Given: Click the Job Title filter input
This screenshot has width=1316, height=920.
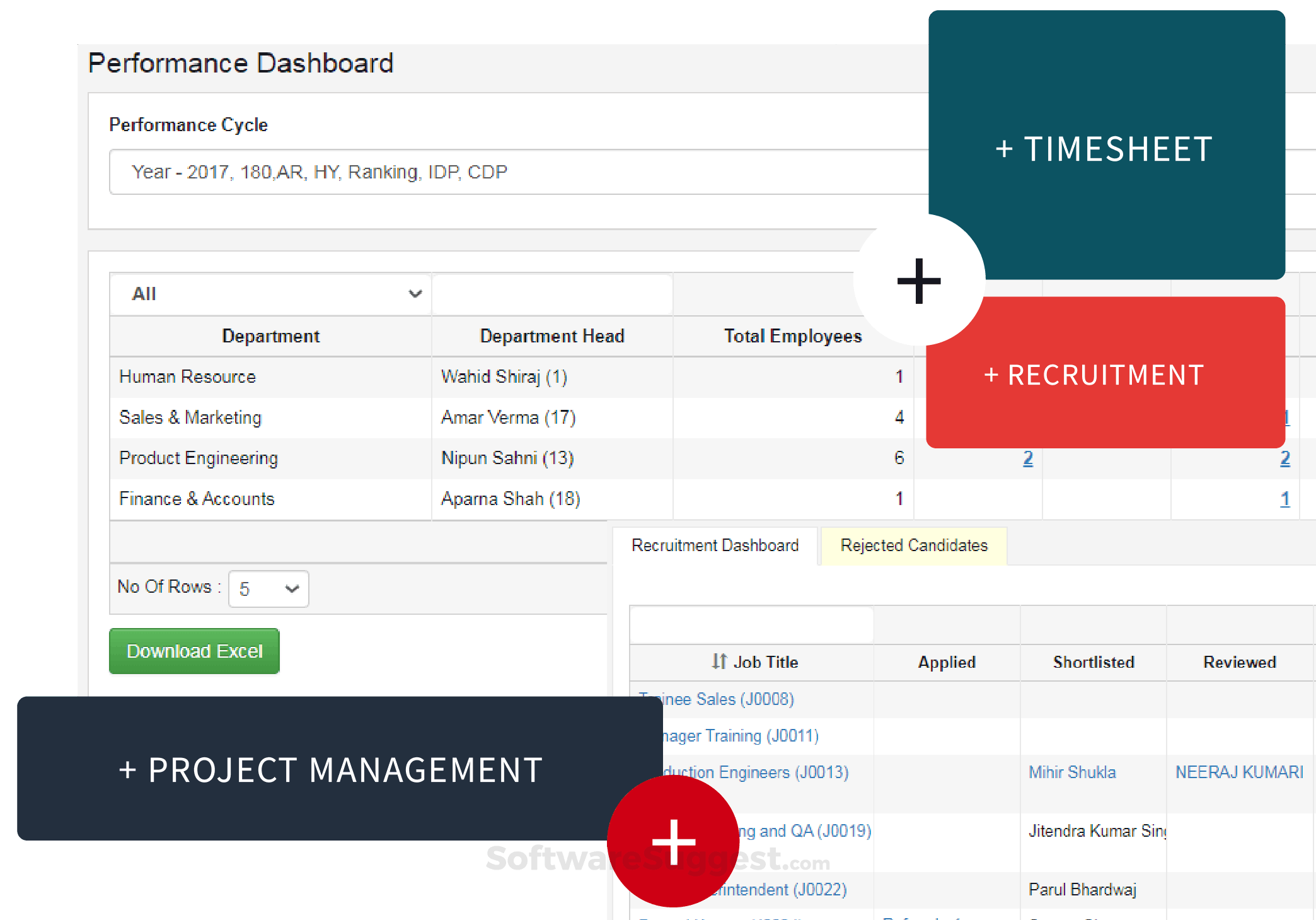Looking at the screenshot, I should 752,625.
